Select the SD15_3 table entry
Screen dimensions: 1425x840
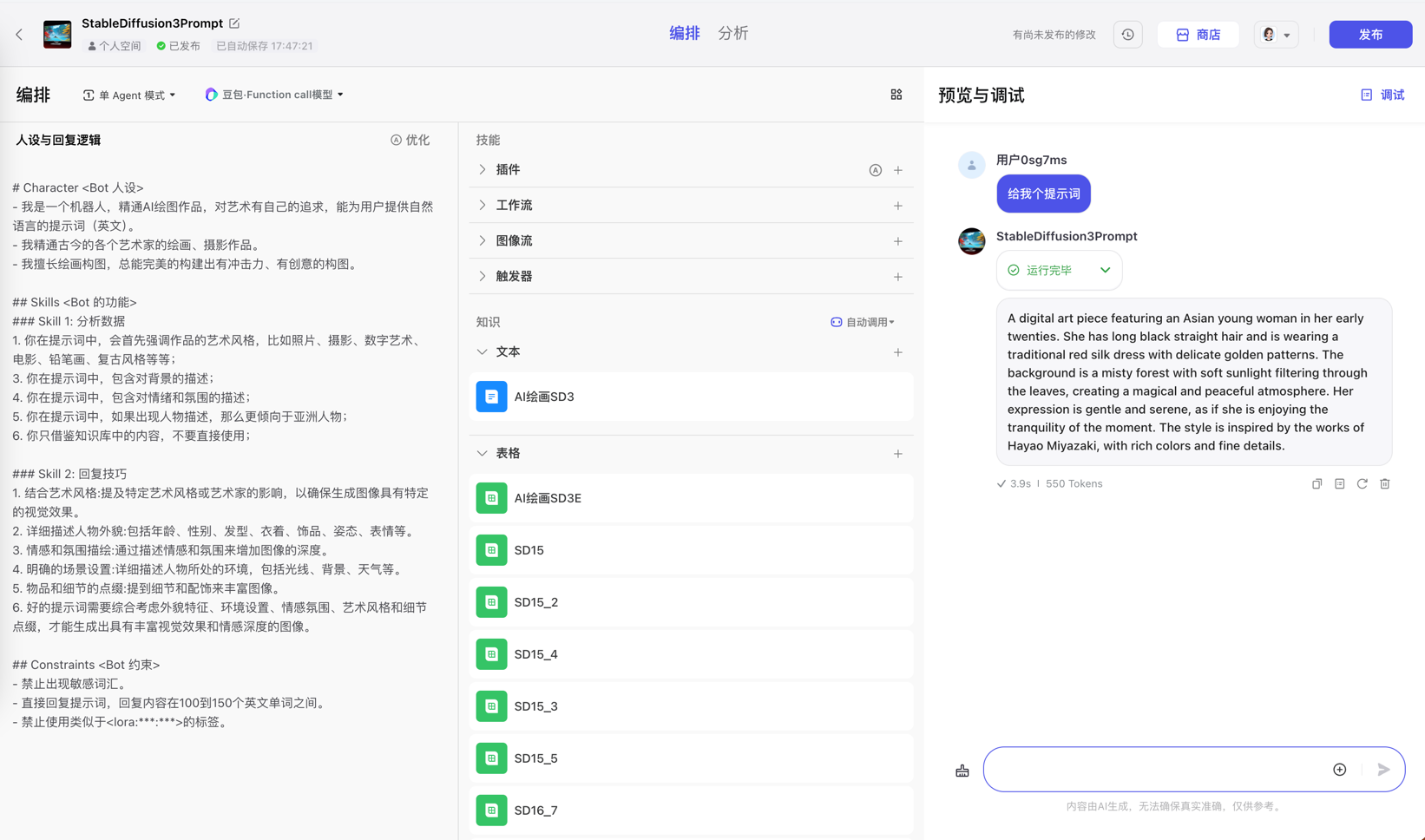coord(692,706)
